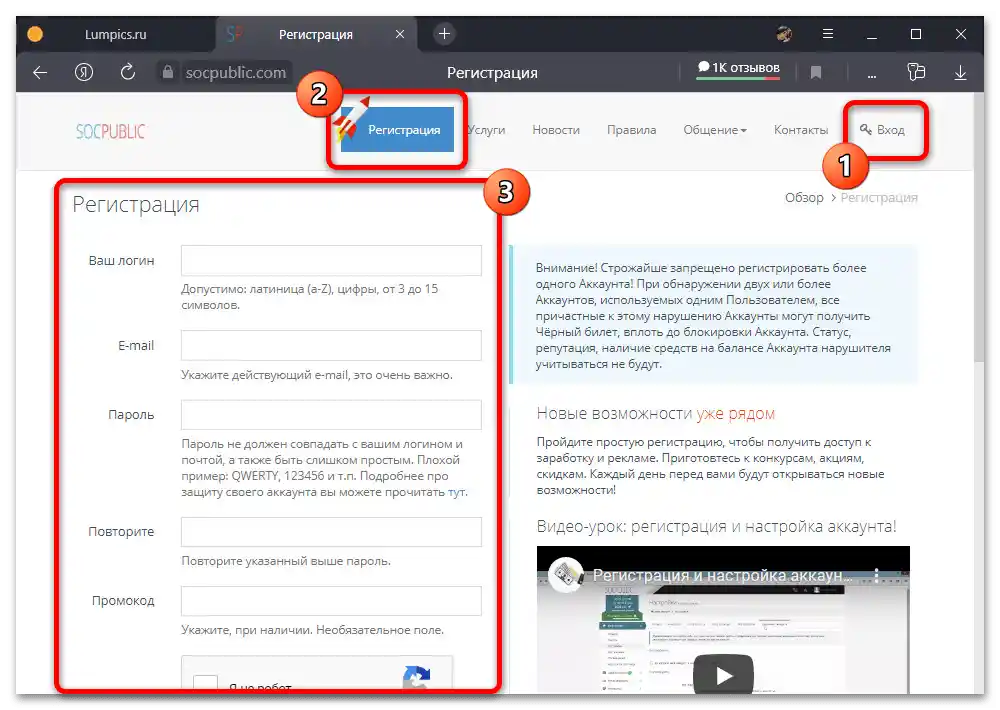Focus the Повторите password field
The height and width of the screenshot is (710, 1000).
click(331, 531)
